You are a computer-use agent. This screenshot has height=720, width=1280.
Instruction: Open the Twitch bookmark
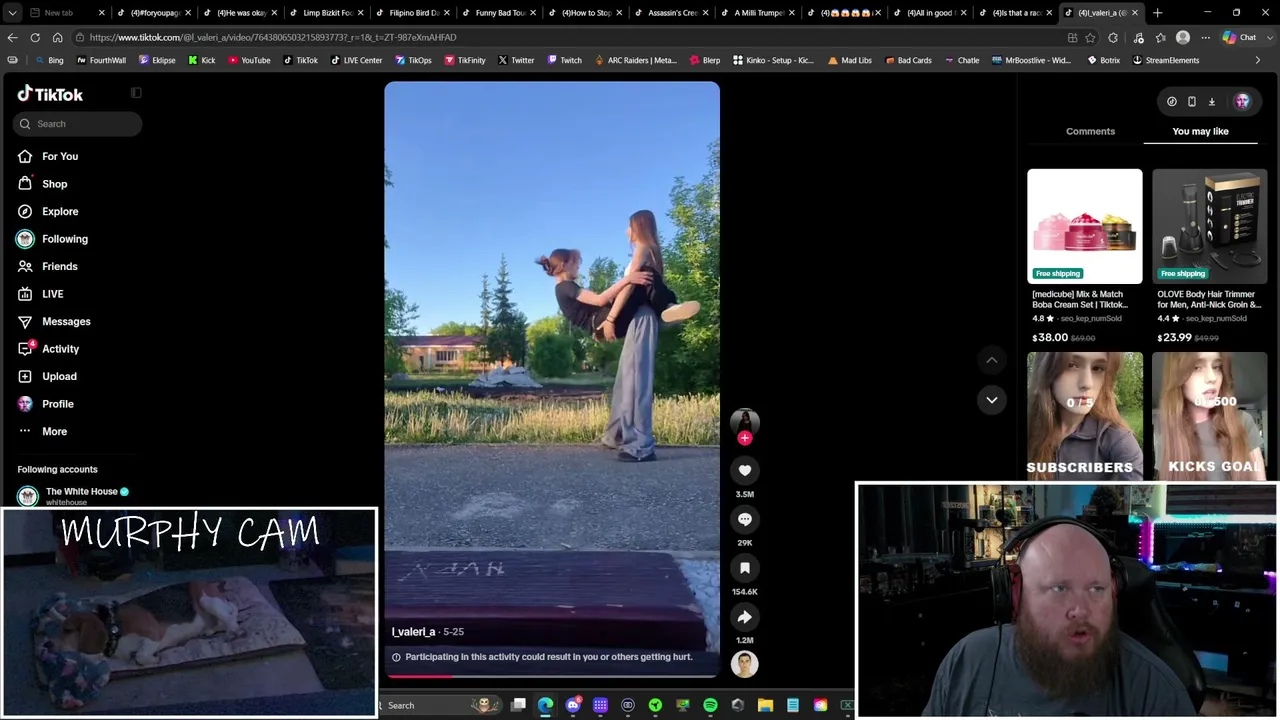564,60
